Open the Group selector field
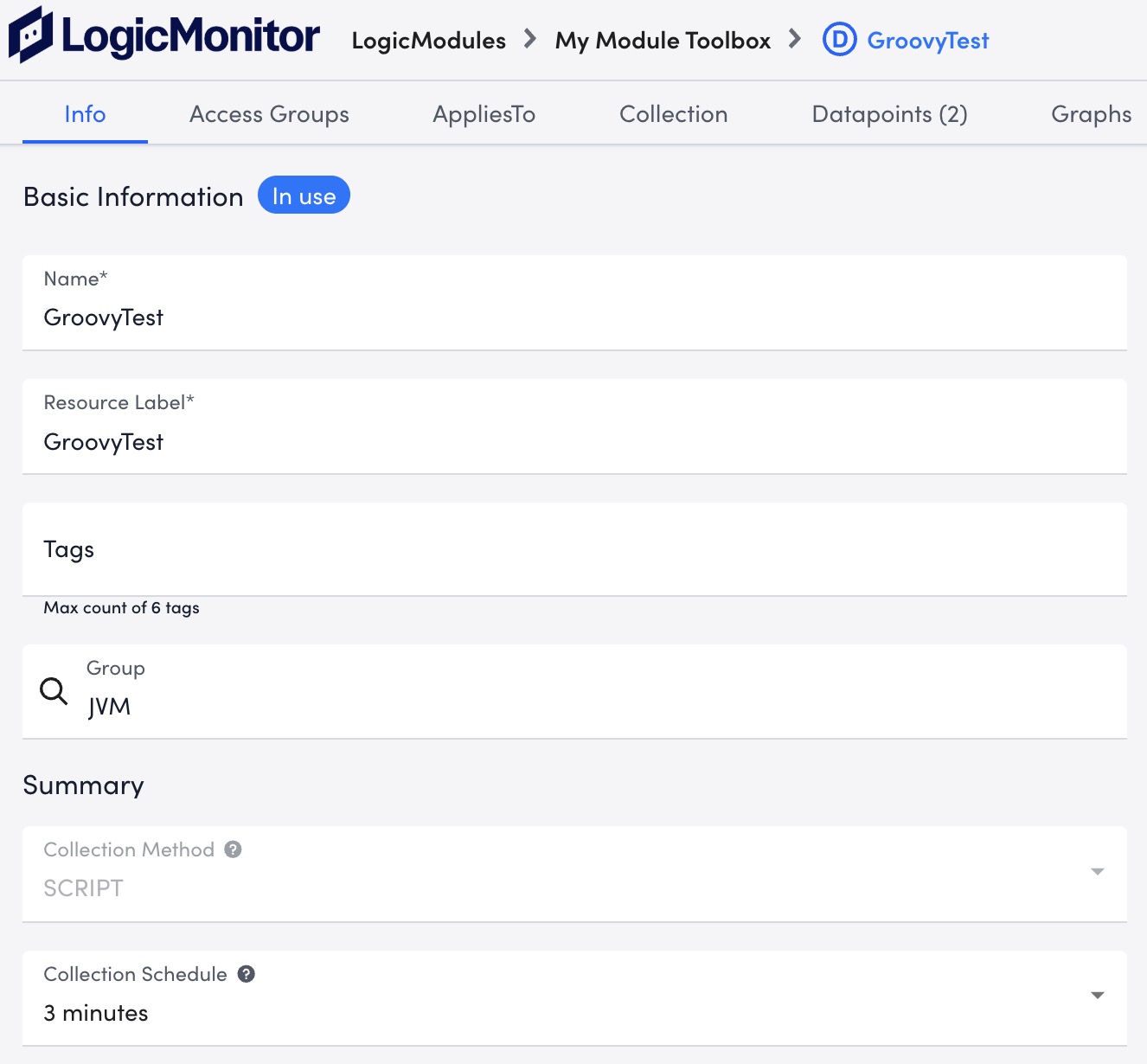Image resolution: width=1147 pixels, height=1064 pixels. 346,692
